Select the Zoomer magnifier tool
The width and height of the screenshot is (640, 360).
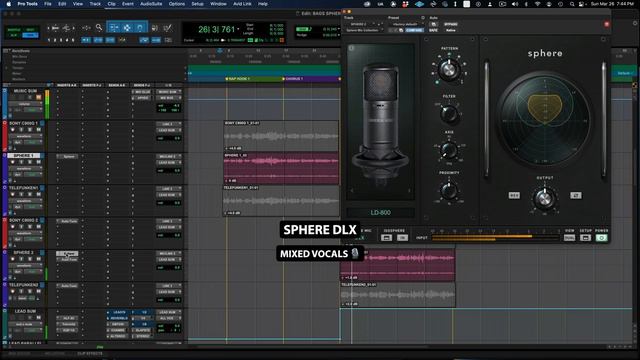tap(99, 28)
